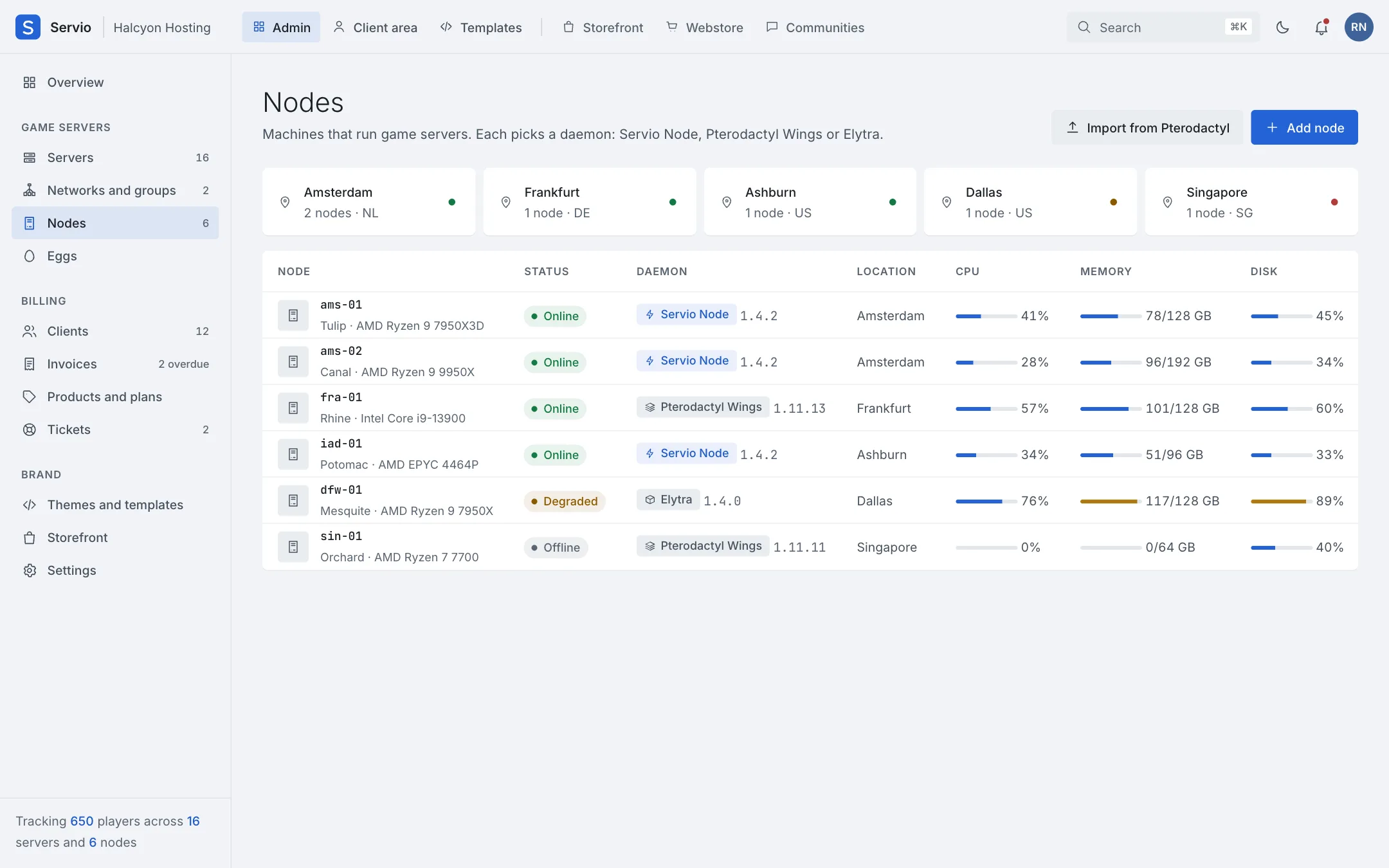The width and height of the screenshot is (1389, 868).
Task: Select the Ashburn location card
Action: (810, 202)
